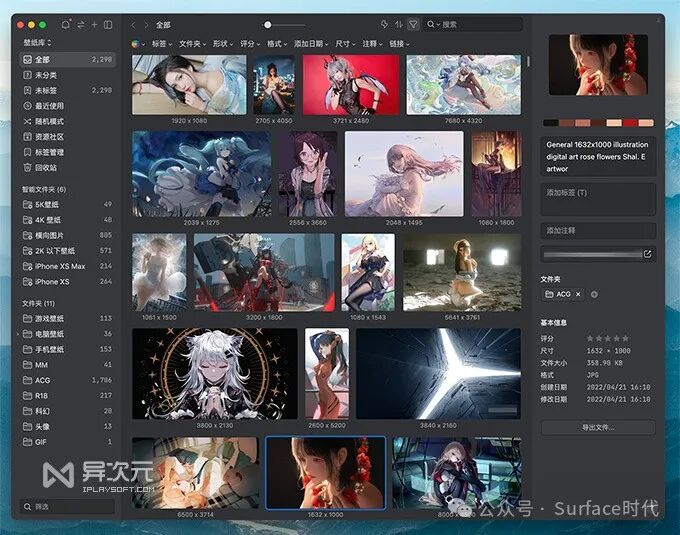Remove ACG folder tag with x
Image resolution: width=680 pixels, height=535 pixels.
(578, 294)
